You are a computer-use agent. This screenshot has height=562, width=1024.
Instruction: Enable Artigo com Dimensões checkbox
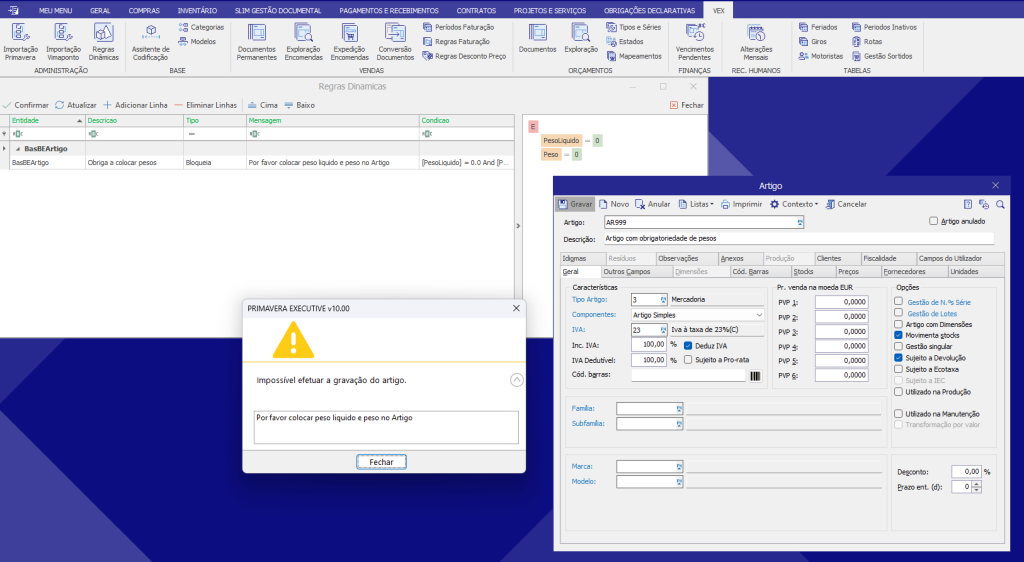(899, 324)
